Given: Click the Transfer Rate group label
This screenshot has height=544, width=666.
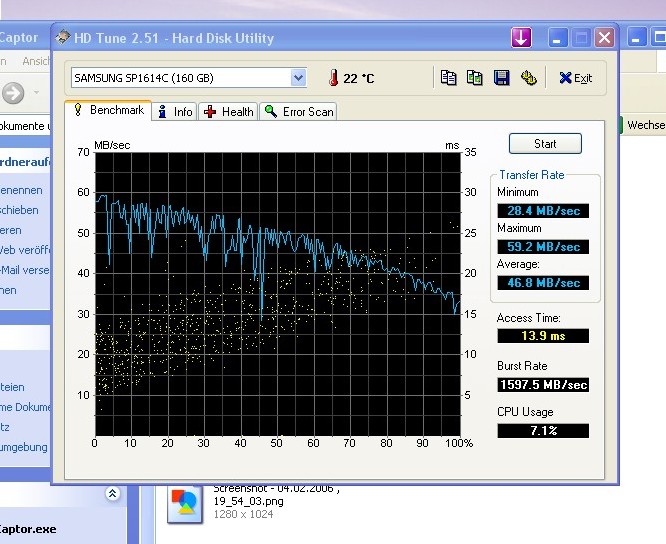Looking at the screenshot, I should [531, 175].
